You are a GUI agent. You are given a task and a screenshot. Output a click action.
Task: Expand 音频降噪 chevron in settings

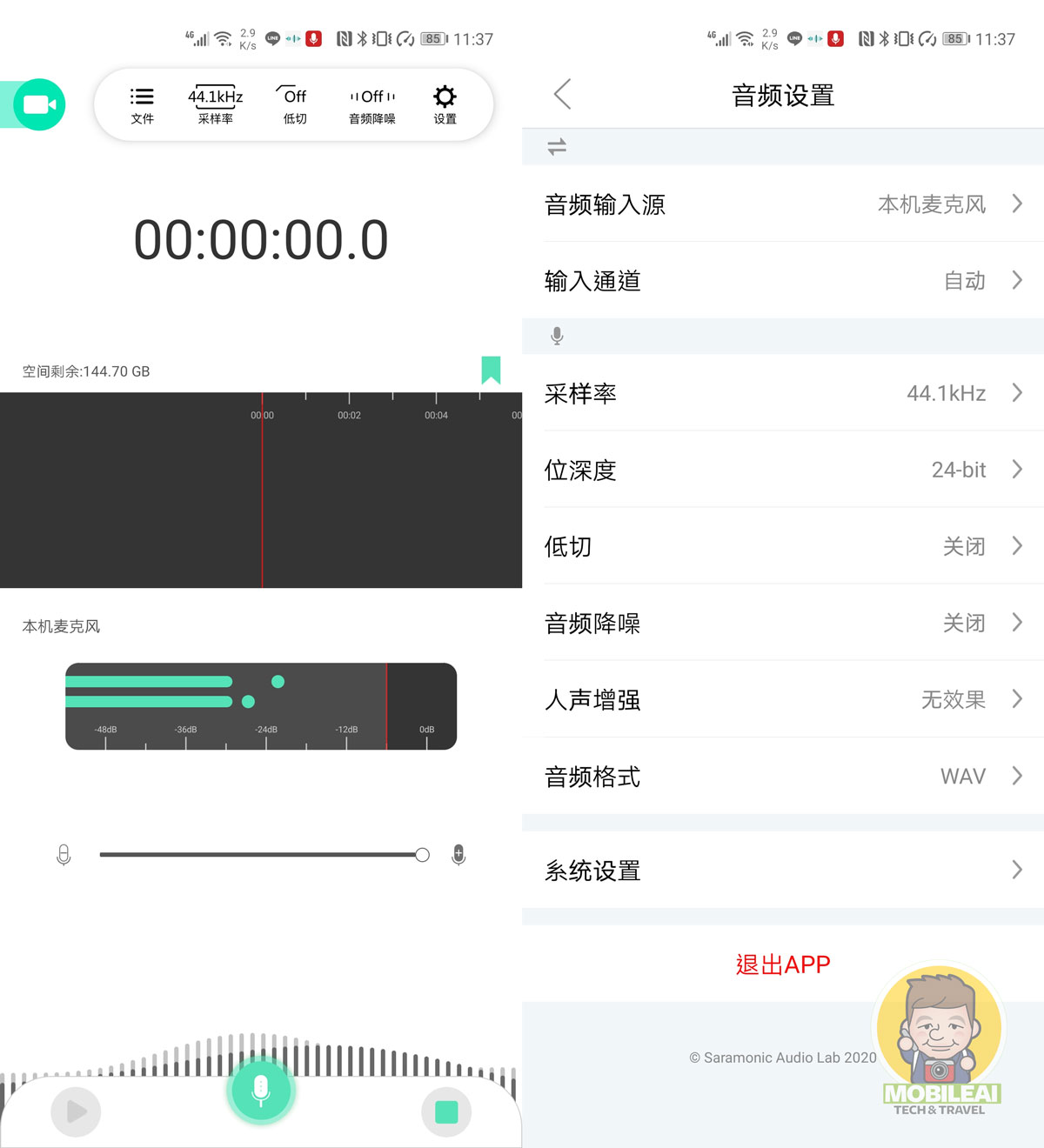pyautogui.click(x=1017, y=623)
